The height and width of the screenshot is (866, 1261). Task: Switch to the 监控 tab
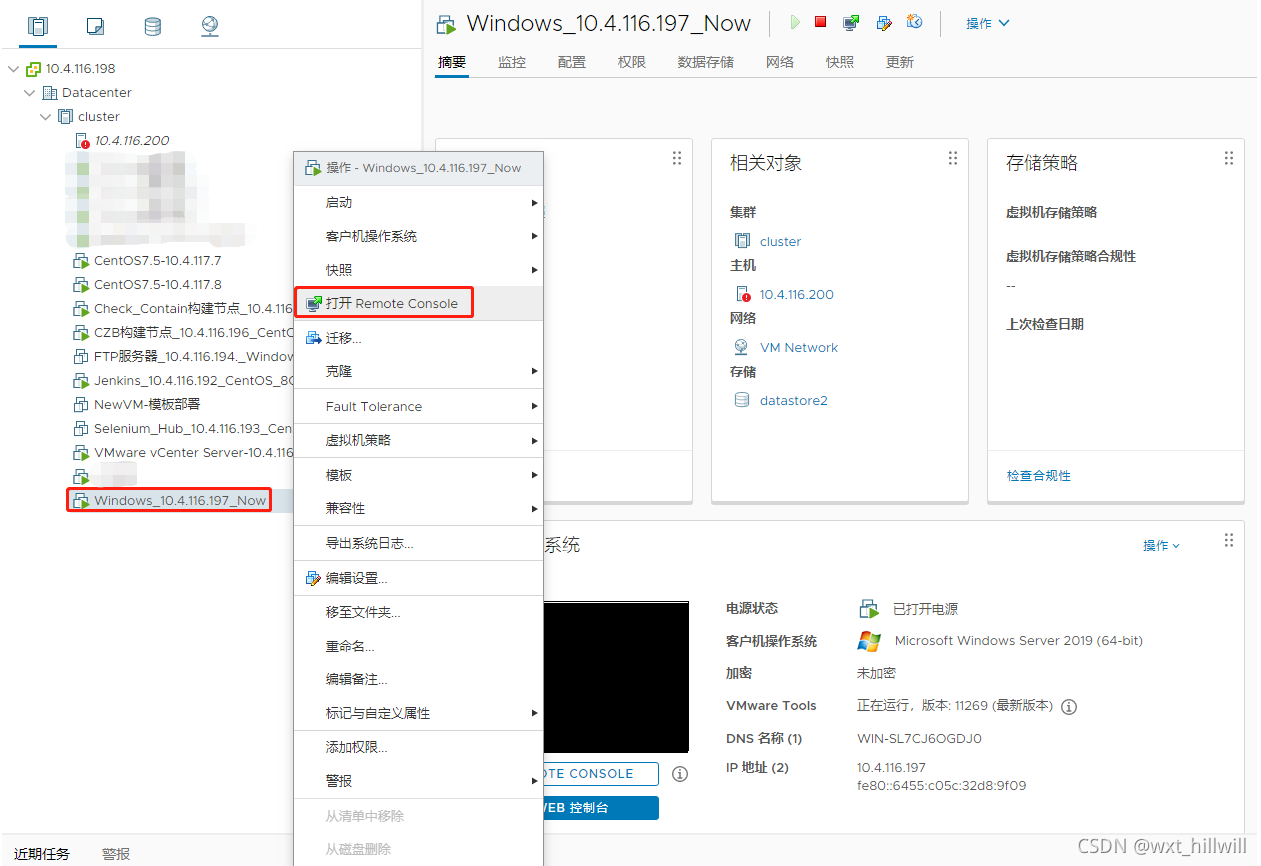[x=512, y=62]
